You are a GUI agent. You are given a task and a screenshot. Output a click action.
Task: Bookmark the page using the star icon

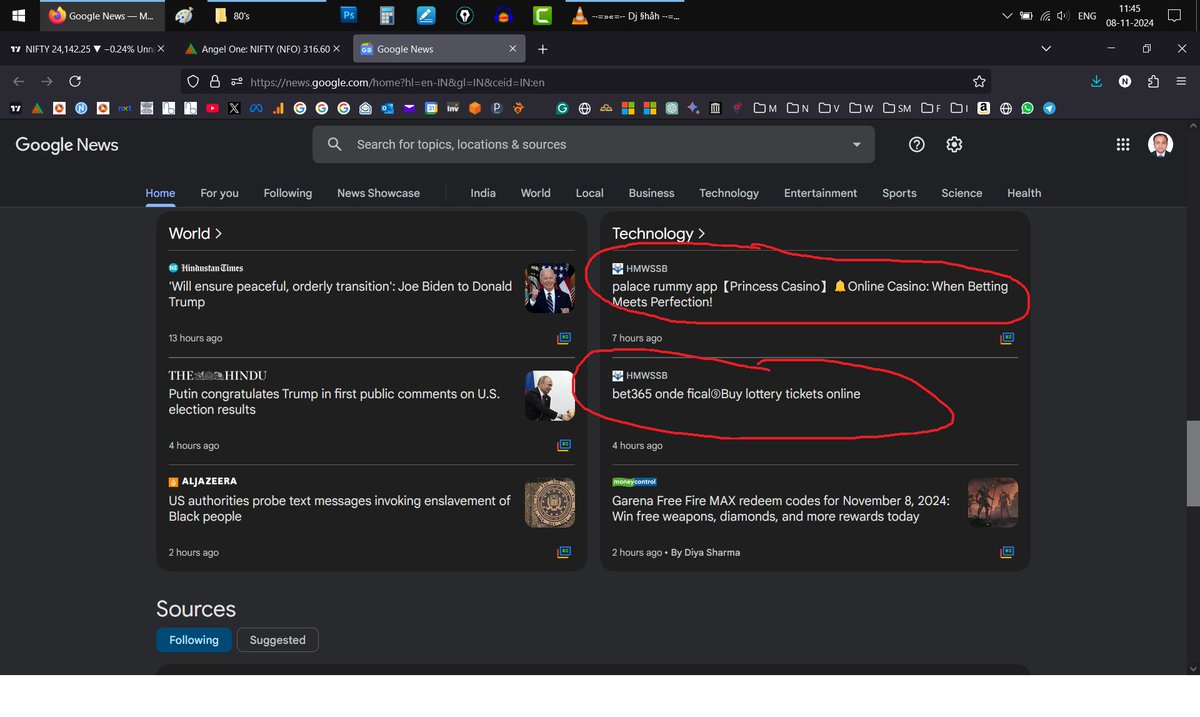coord(979,81)
